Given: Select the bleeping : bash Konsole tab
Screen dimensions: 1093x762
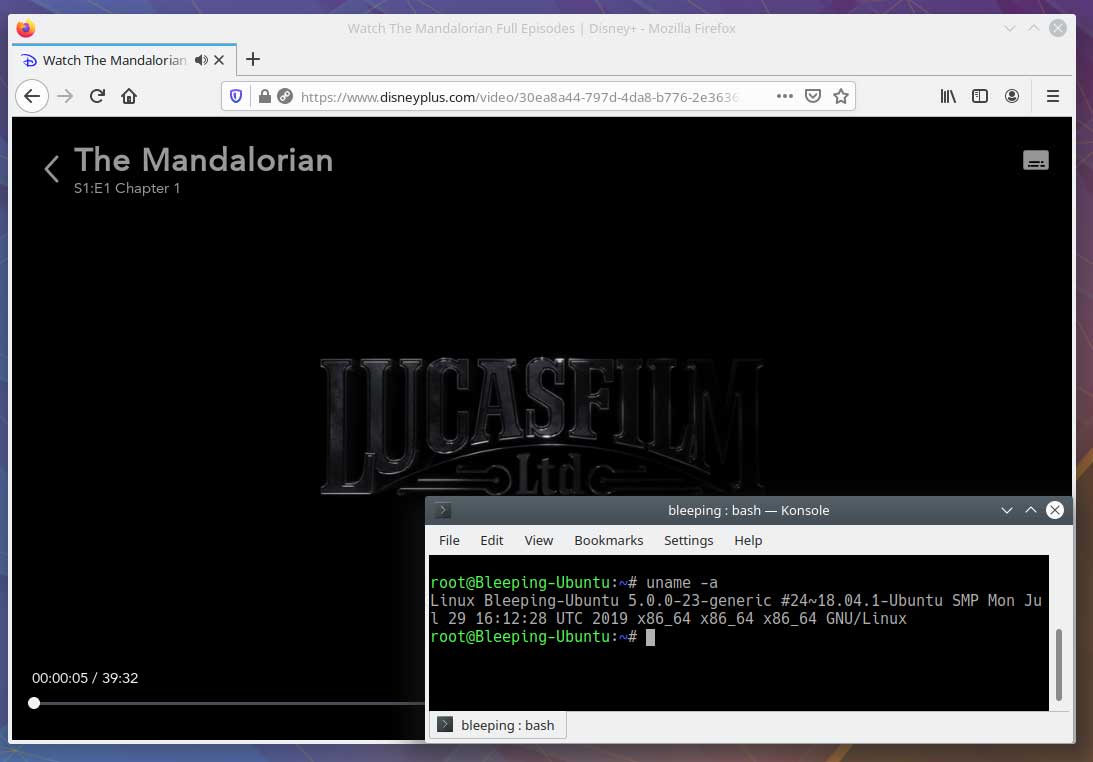Looking at the screenshot, I should coord(498,725).
